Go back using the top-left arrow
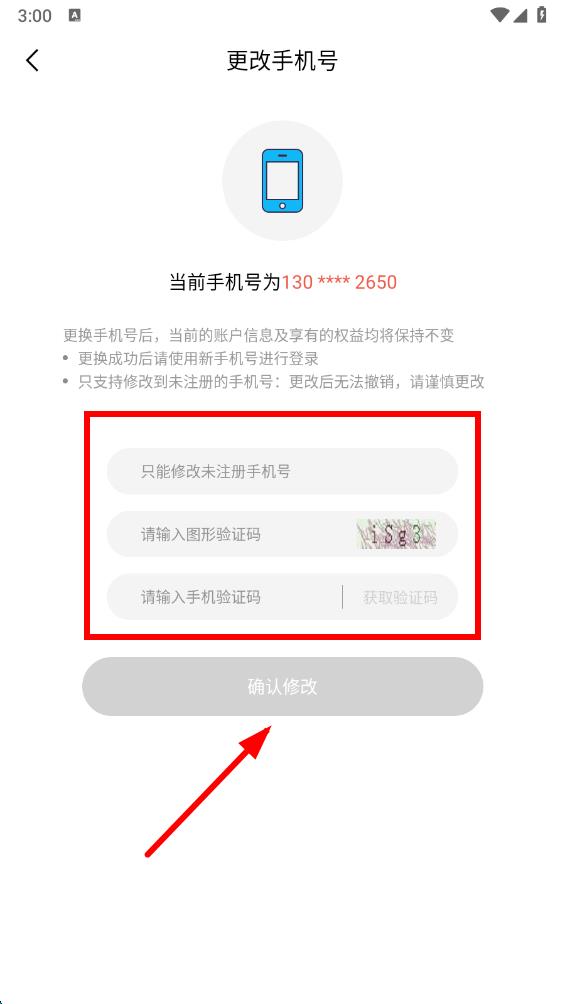 click(x=32, y=61)
